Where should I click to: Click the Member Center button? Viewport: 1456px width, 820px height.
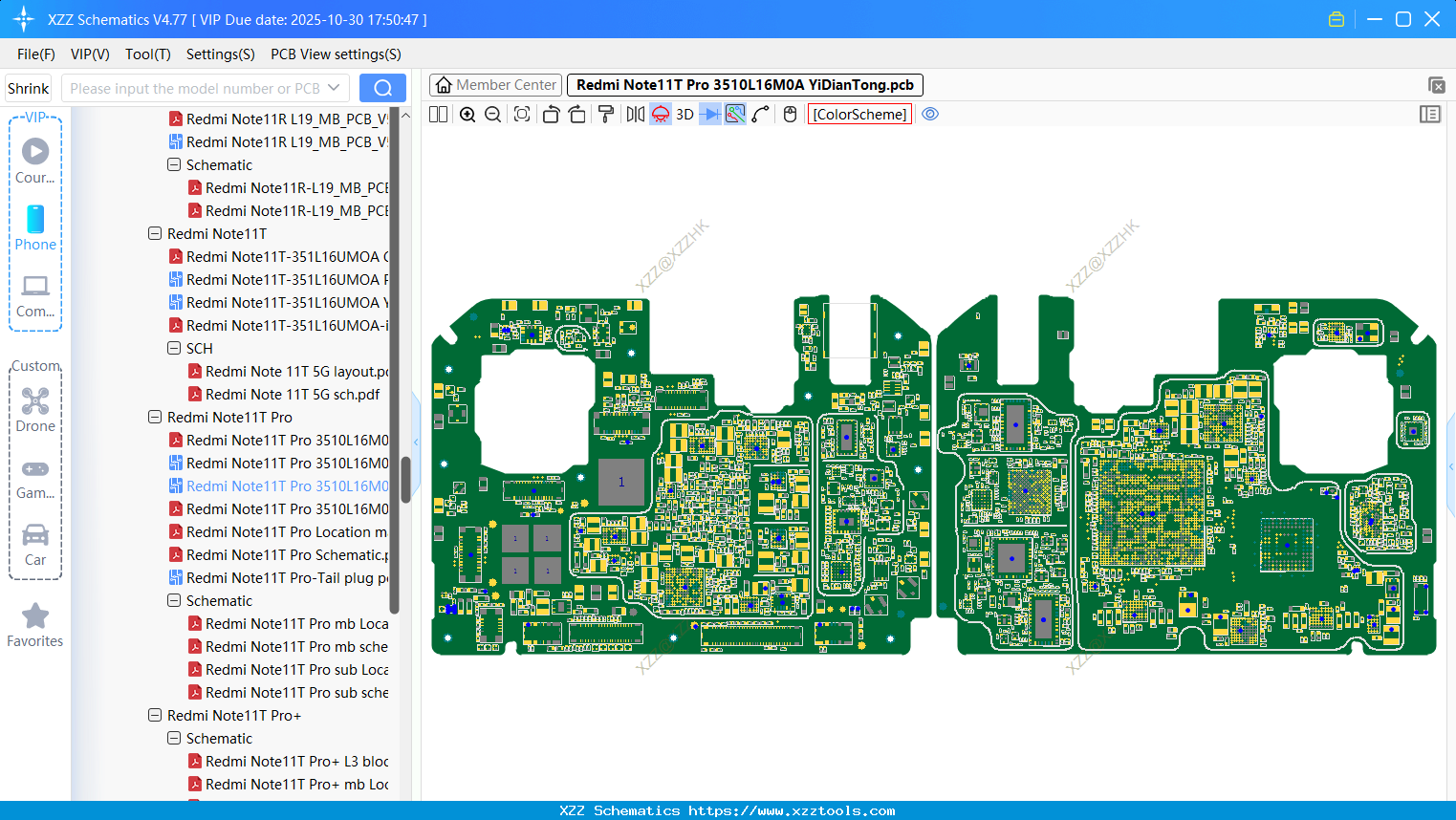(x=494, y=84)
